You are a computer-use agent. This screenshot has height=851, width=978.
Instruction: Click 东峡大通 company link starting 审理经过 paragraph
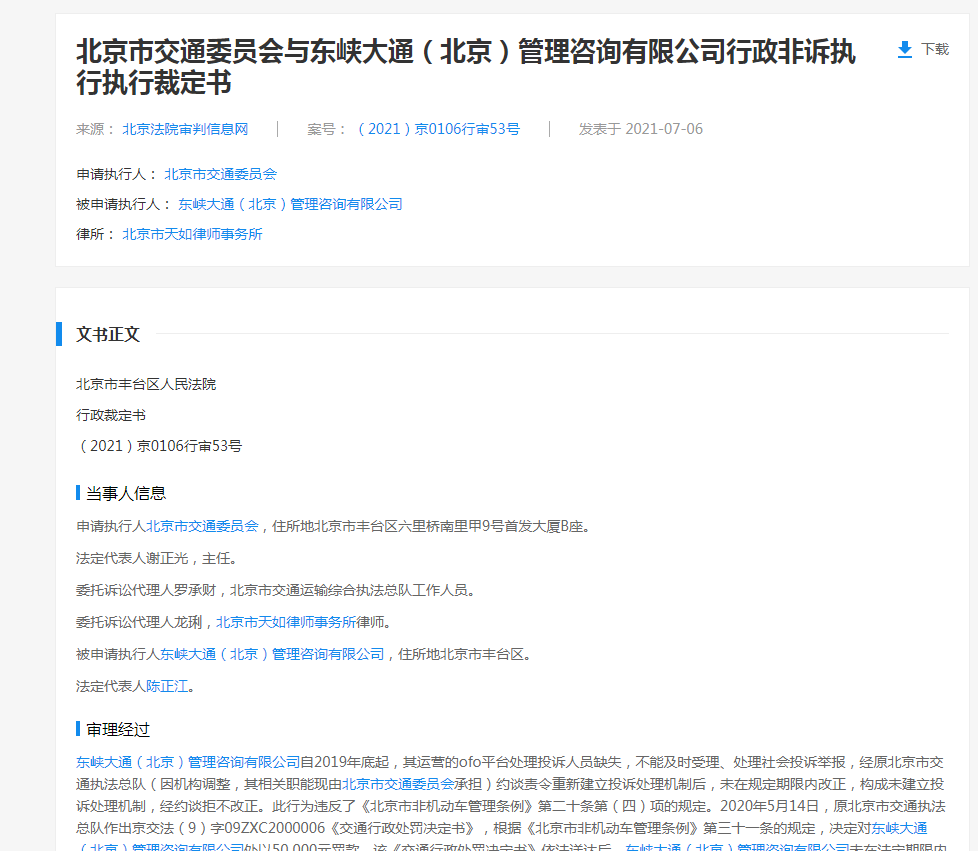click(188, 762)
